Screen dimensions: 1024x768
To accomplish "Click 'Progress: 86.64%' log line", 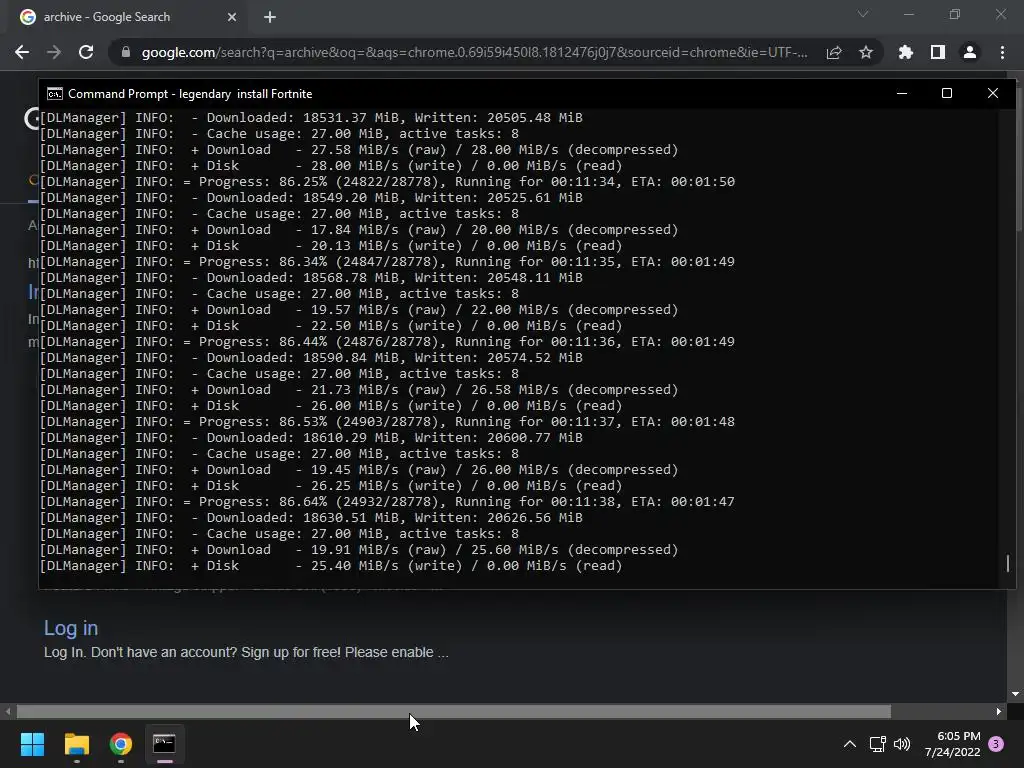I will (387, 502).
